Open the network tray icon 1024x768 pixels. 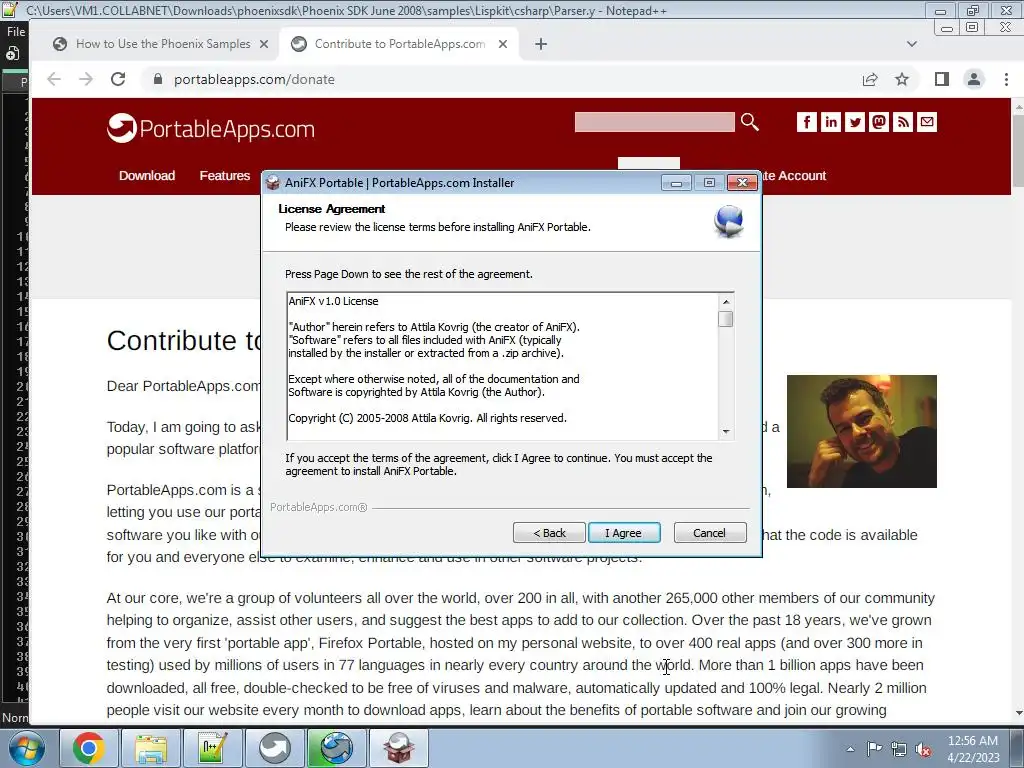coord(899,749)
